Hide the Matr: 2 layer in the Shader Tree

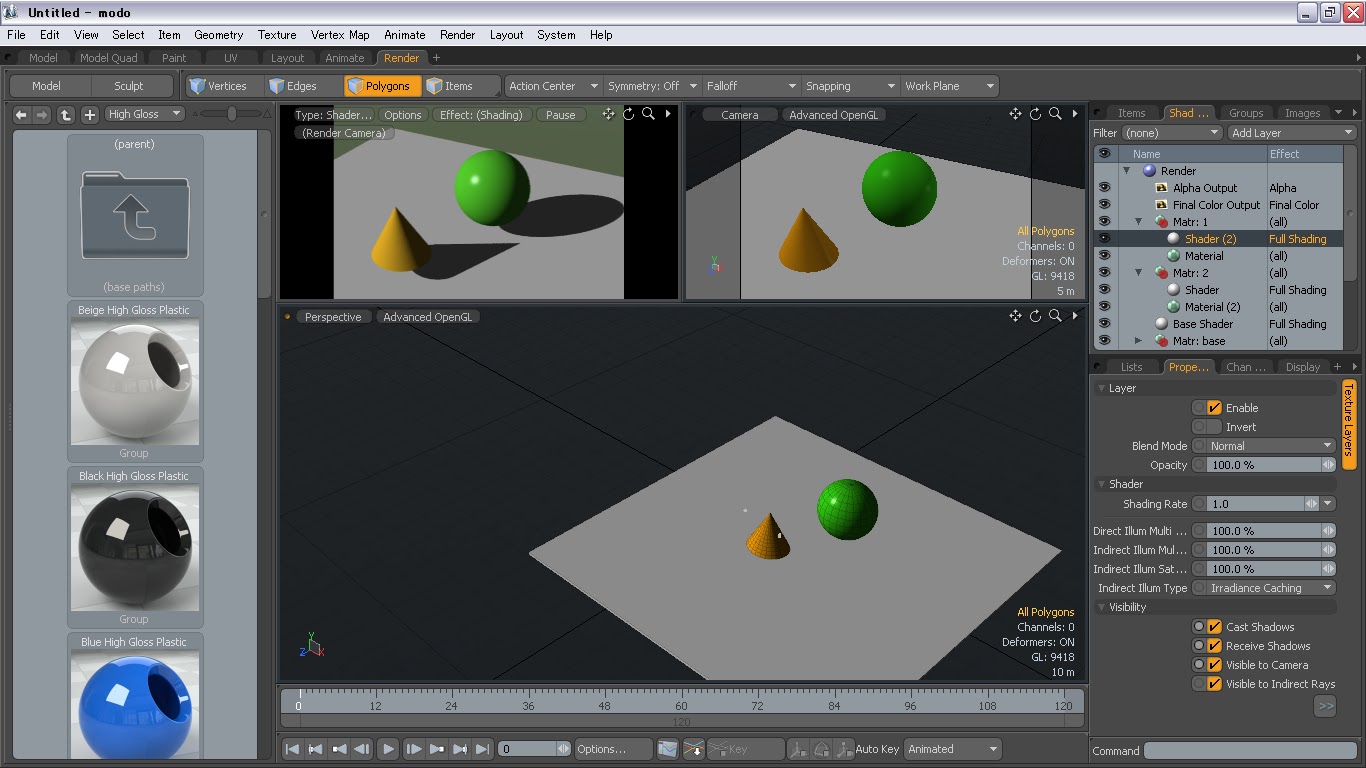click(1104, 272)
